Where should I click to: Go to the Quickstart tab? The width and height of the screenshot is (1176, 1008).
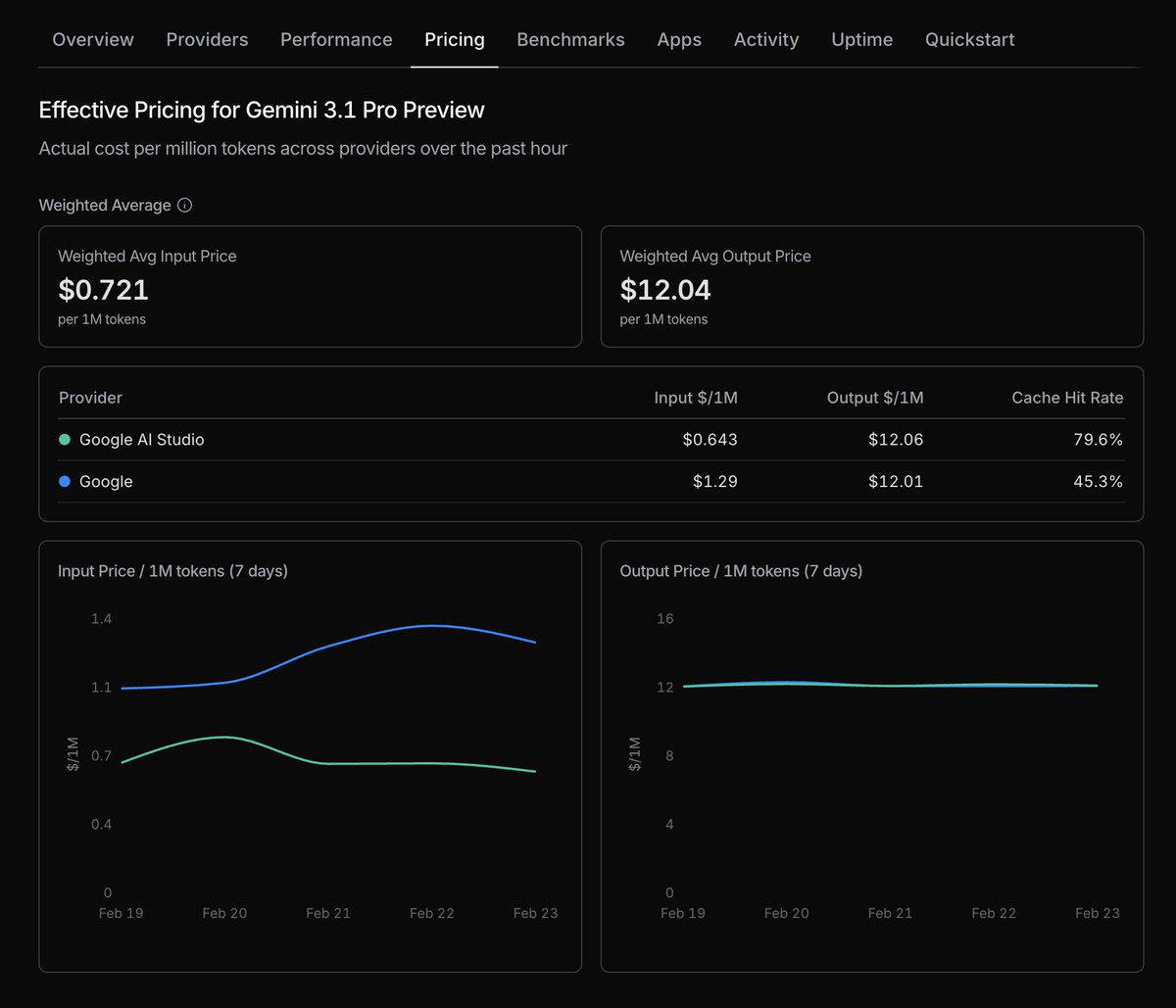(x=969, y=40)
